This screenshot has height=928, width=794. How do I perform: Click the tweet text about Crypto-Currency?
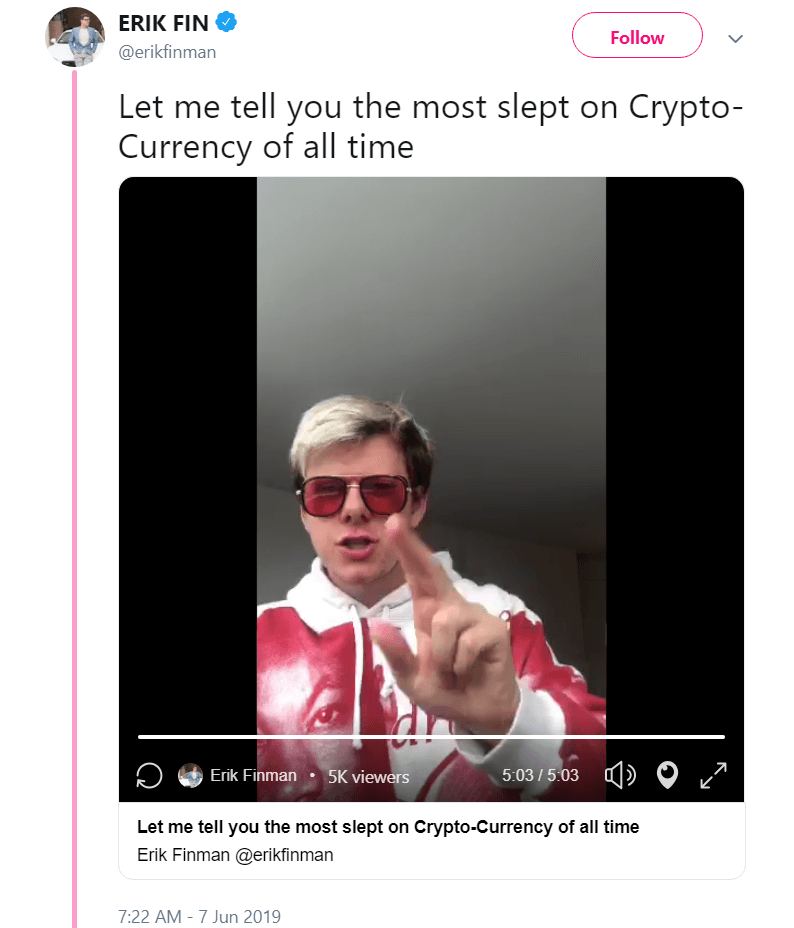(x=430, y=127)
